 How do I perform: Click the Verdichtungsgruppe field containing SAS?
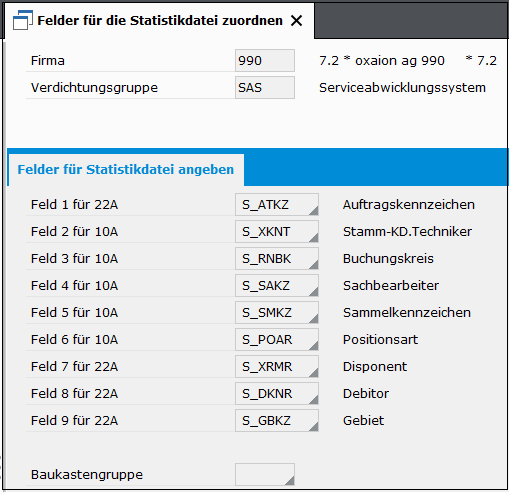pyautogui.click(x=265, y=88)
